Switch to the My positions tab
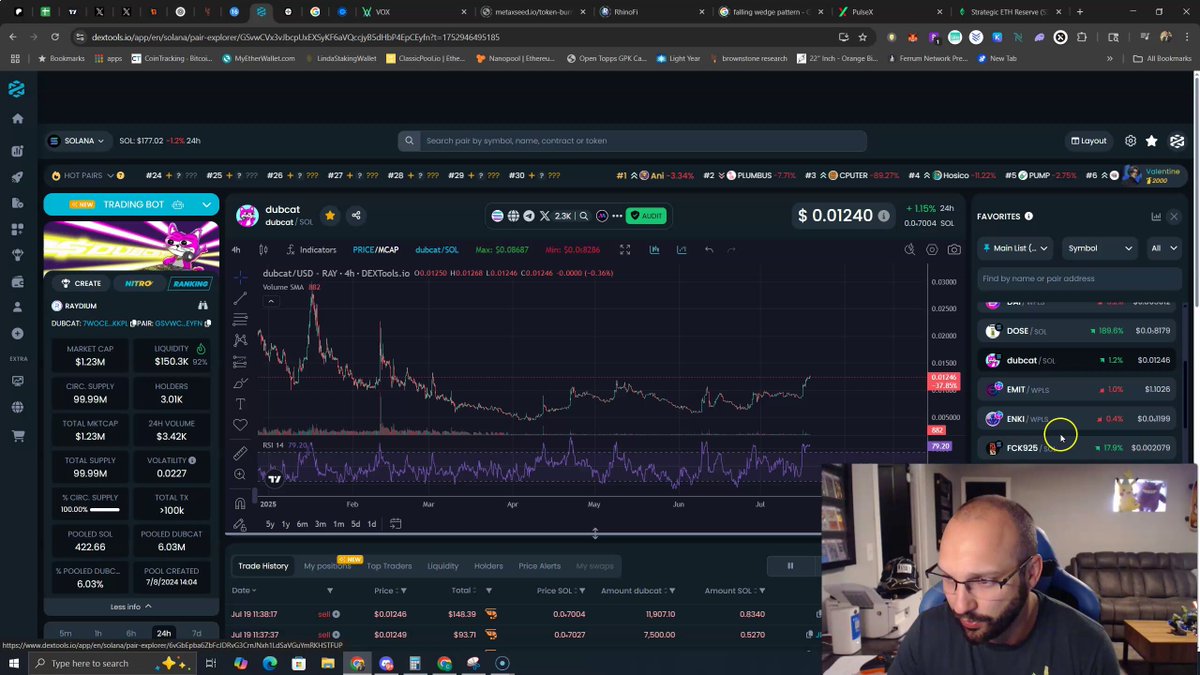Screen dimensions: 1200x675 [x=328, y=566]
